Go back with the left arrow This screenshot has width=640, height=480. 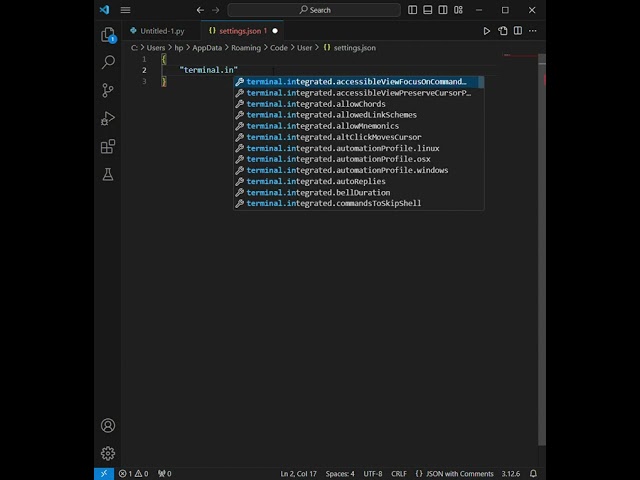pyautogui.click(x=200, y=10)
